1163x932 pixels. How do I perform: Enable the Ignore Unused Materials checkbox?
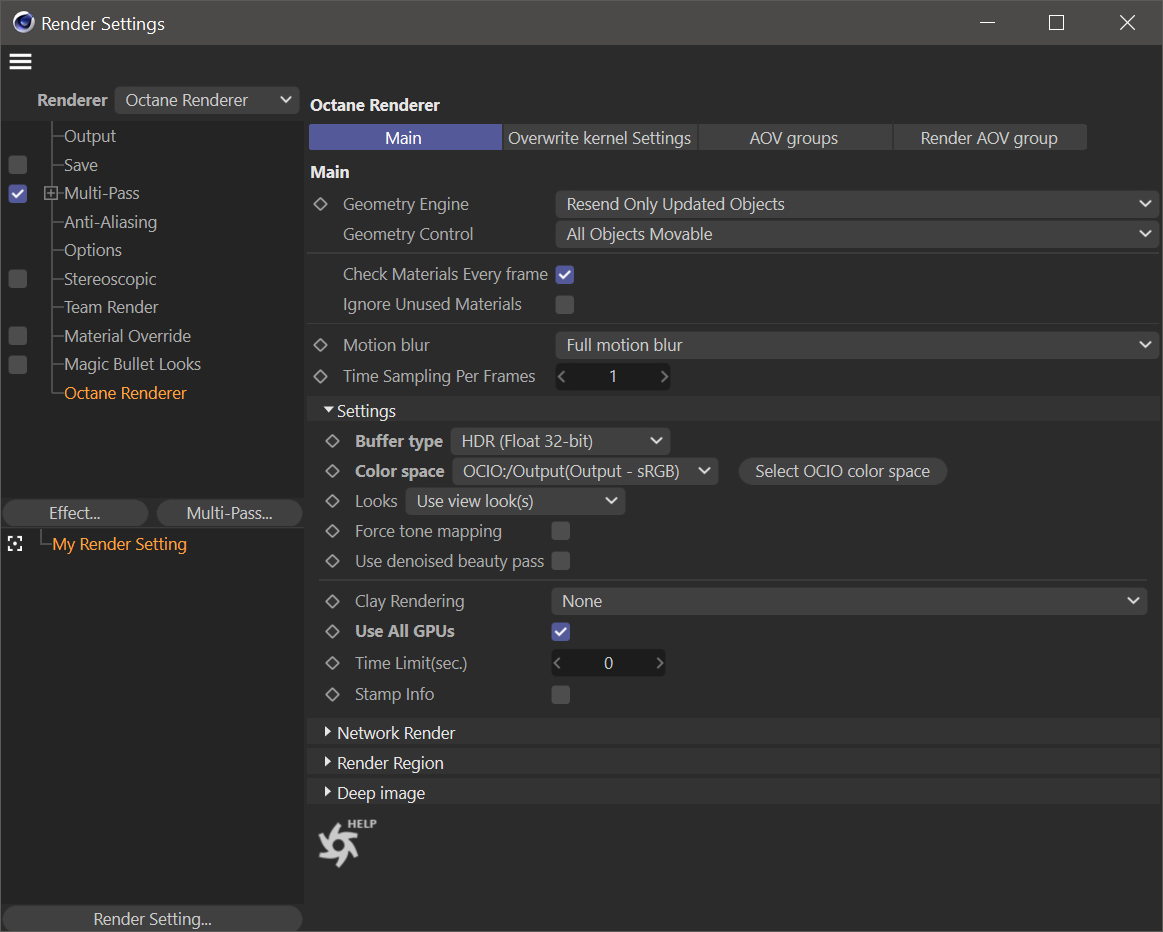[x=564, y=304]
